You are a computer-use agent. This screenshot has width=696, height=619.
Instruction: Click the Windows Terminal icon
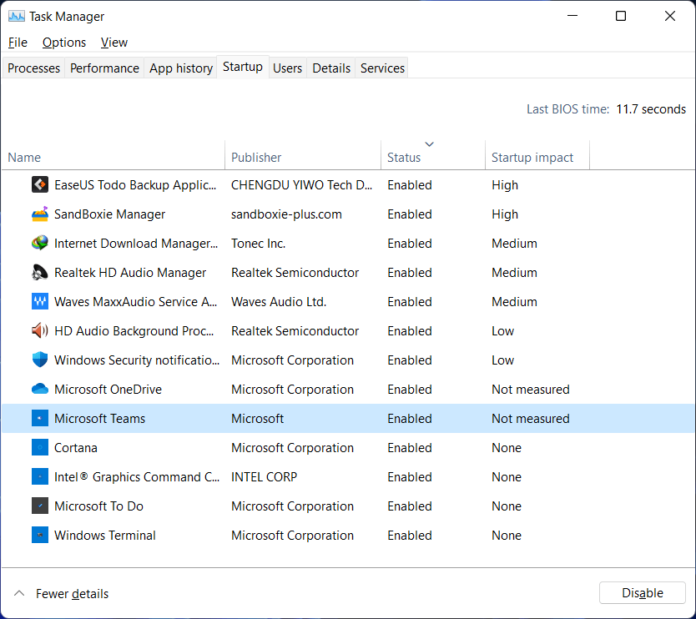pos(40,535)
